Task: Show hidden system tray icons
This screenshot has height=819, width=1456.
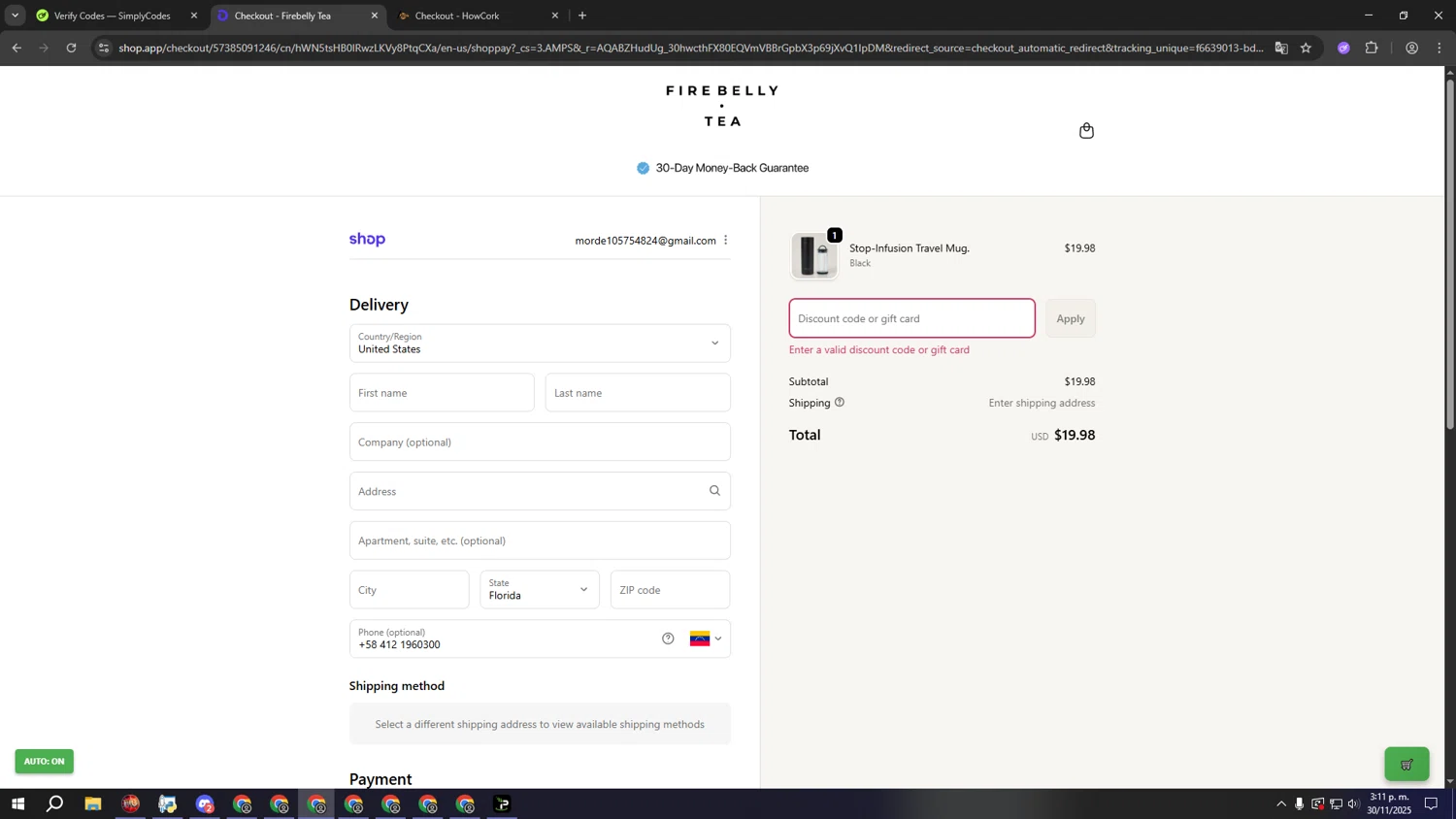Action: (x=1281, y=803)
